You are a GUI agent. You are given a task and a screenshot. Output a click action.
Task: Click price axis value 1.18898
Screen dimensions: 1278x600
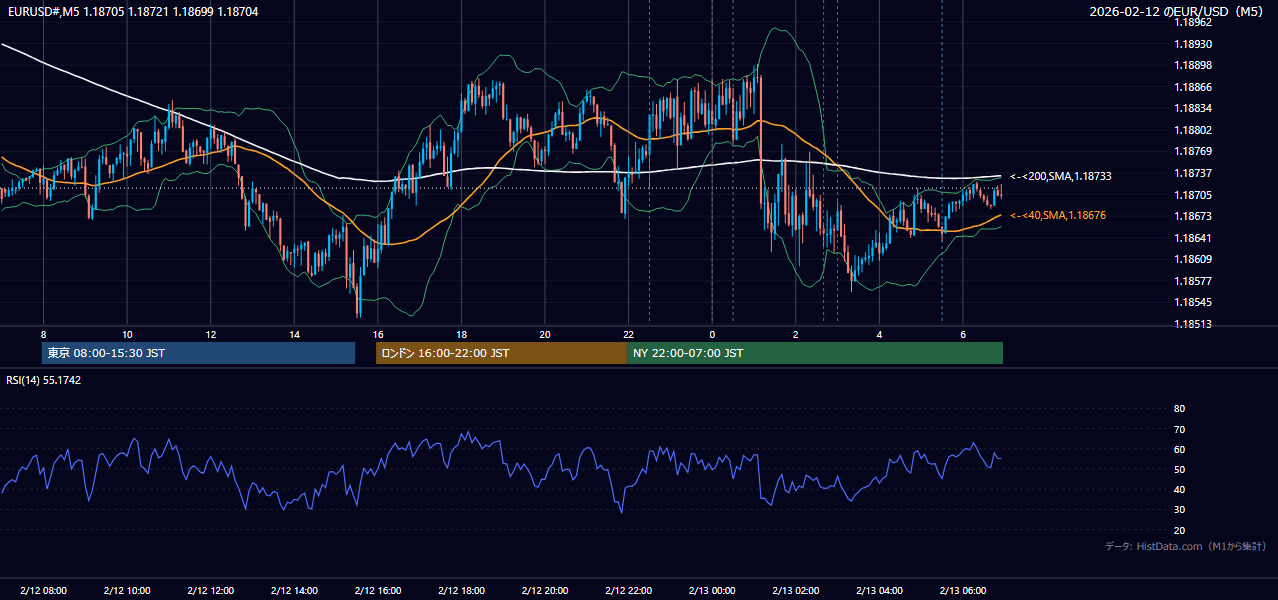point(1192,65)
